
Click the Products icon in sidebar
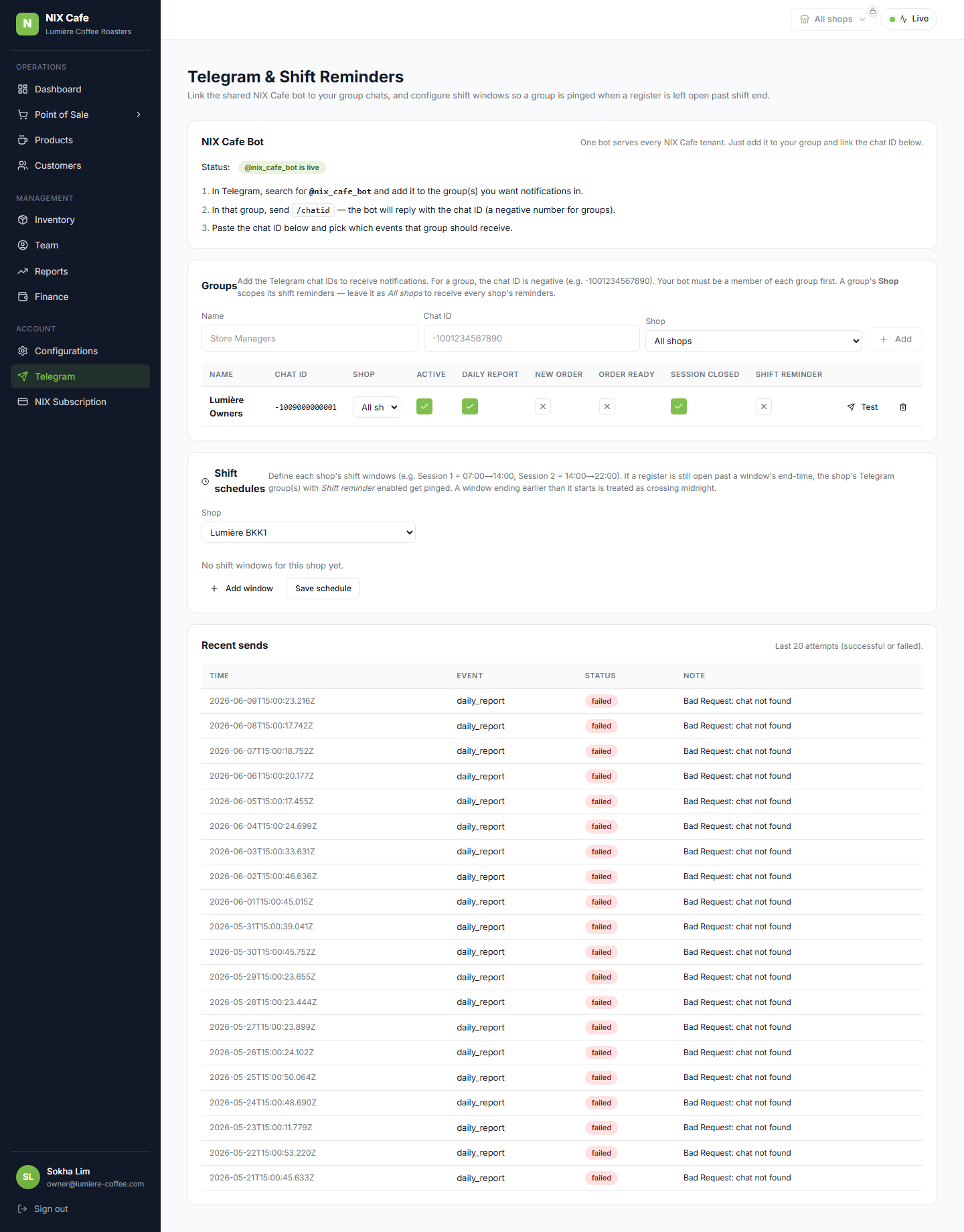coord(23,140)
